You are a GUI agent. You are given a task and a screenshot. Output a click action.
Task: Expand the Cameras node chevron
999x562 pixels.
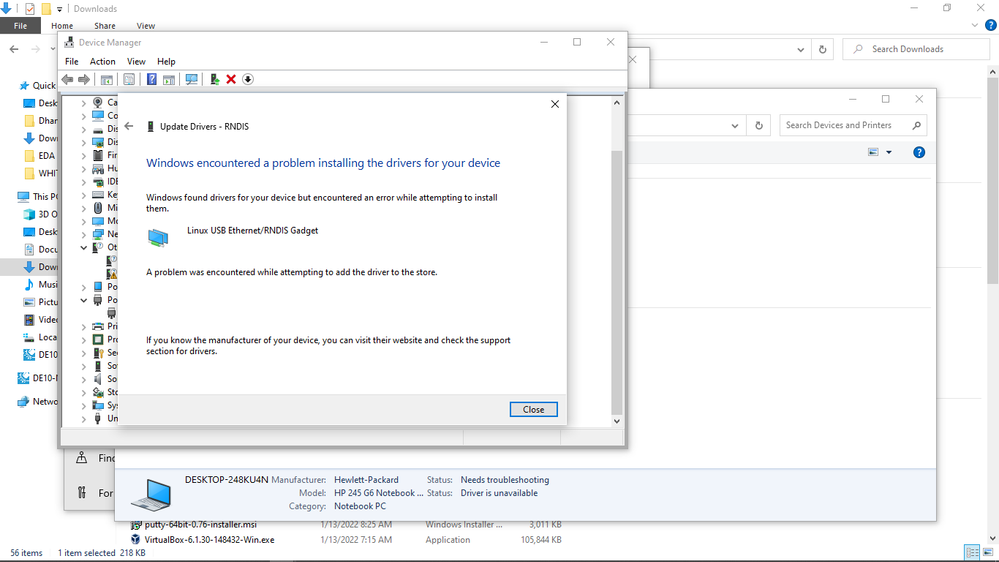click(83, 103)
